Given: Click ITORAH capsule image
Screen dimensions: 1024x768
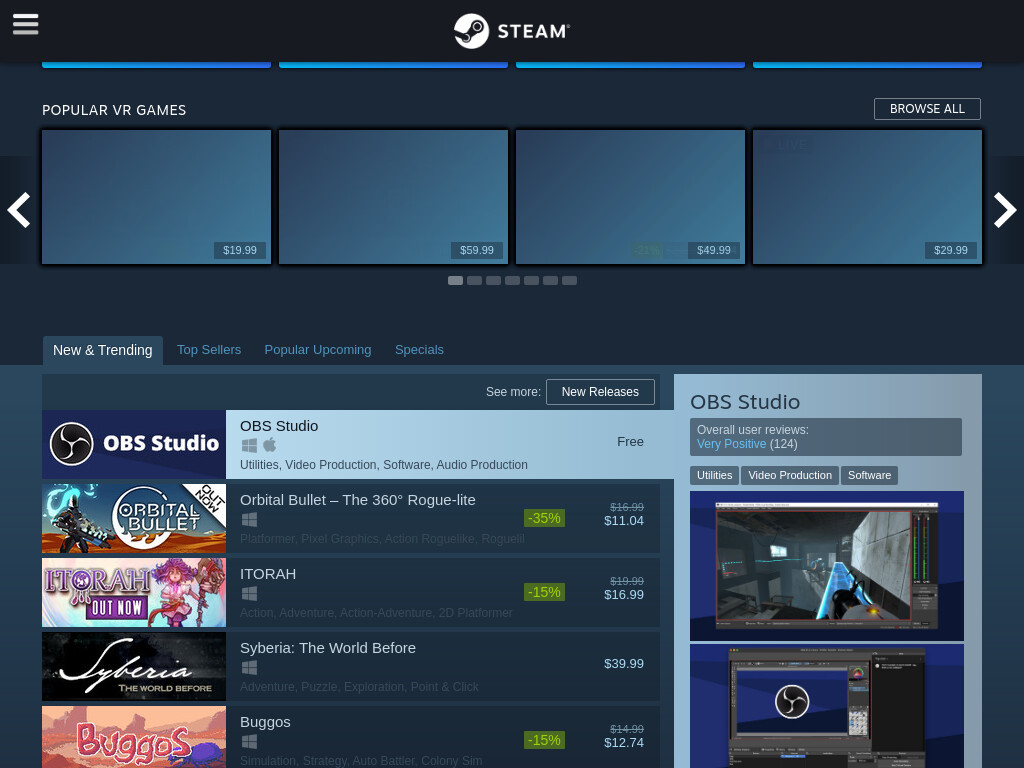Looking at the screenshot, I should point(134,592).
